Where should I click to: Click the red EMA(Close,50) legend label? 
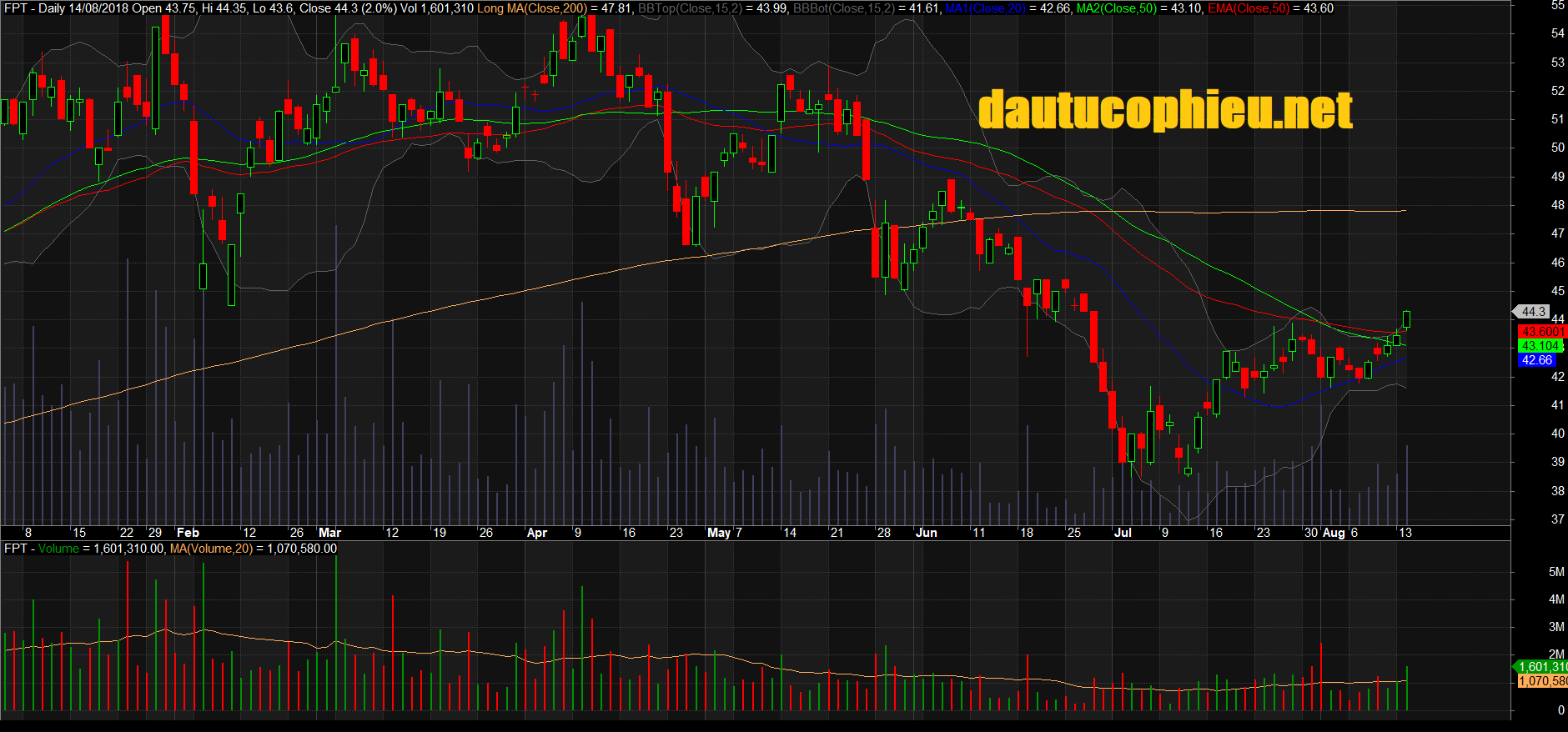coord(1248,8)
